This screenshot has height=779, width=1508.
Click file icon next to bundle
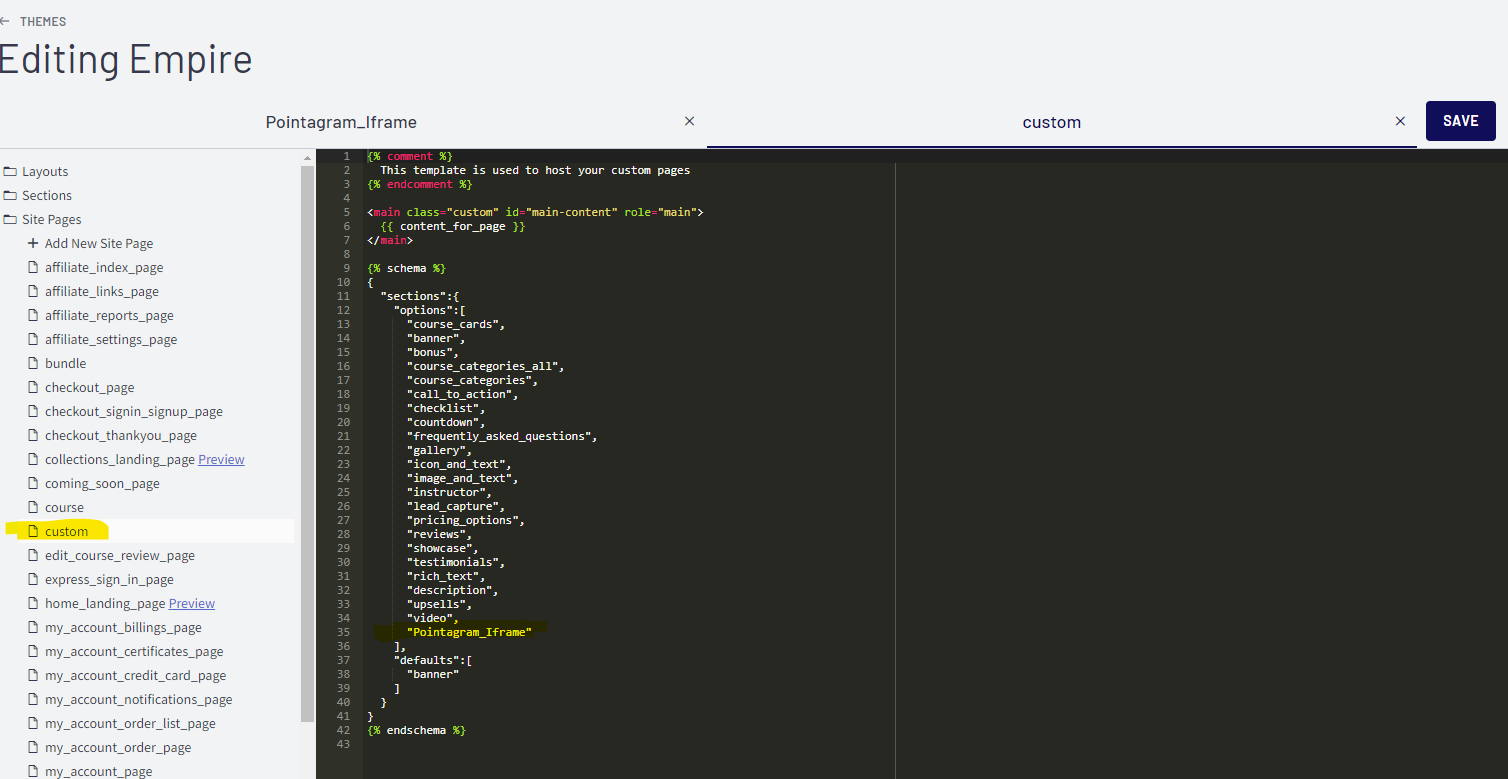pos(32,363)
